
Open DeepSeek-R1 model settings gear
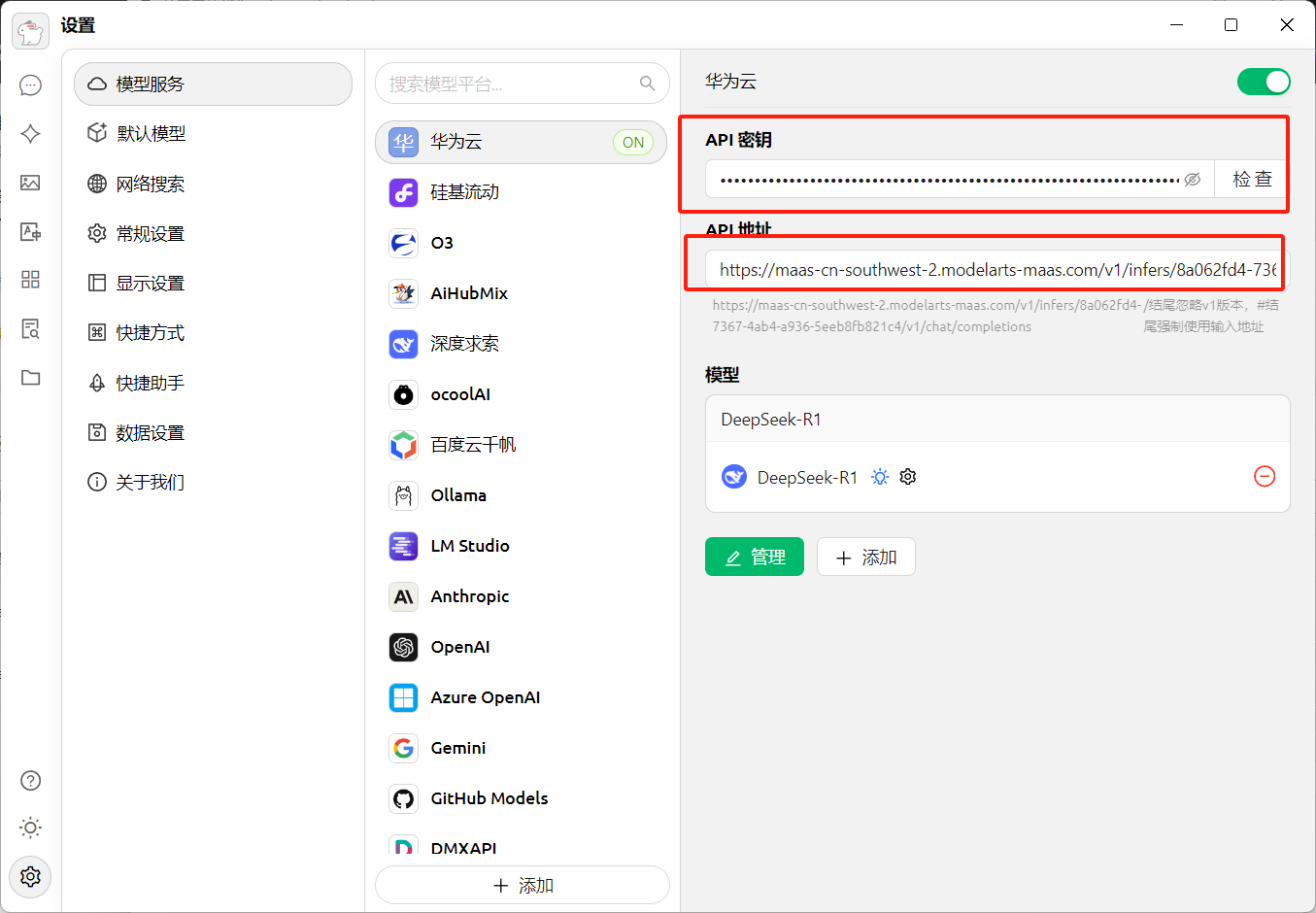908,477
